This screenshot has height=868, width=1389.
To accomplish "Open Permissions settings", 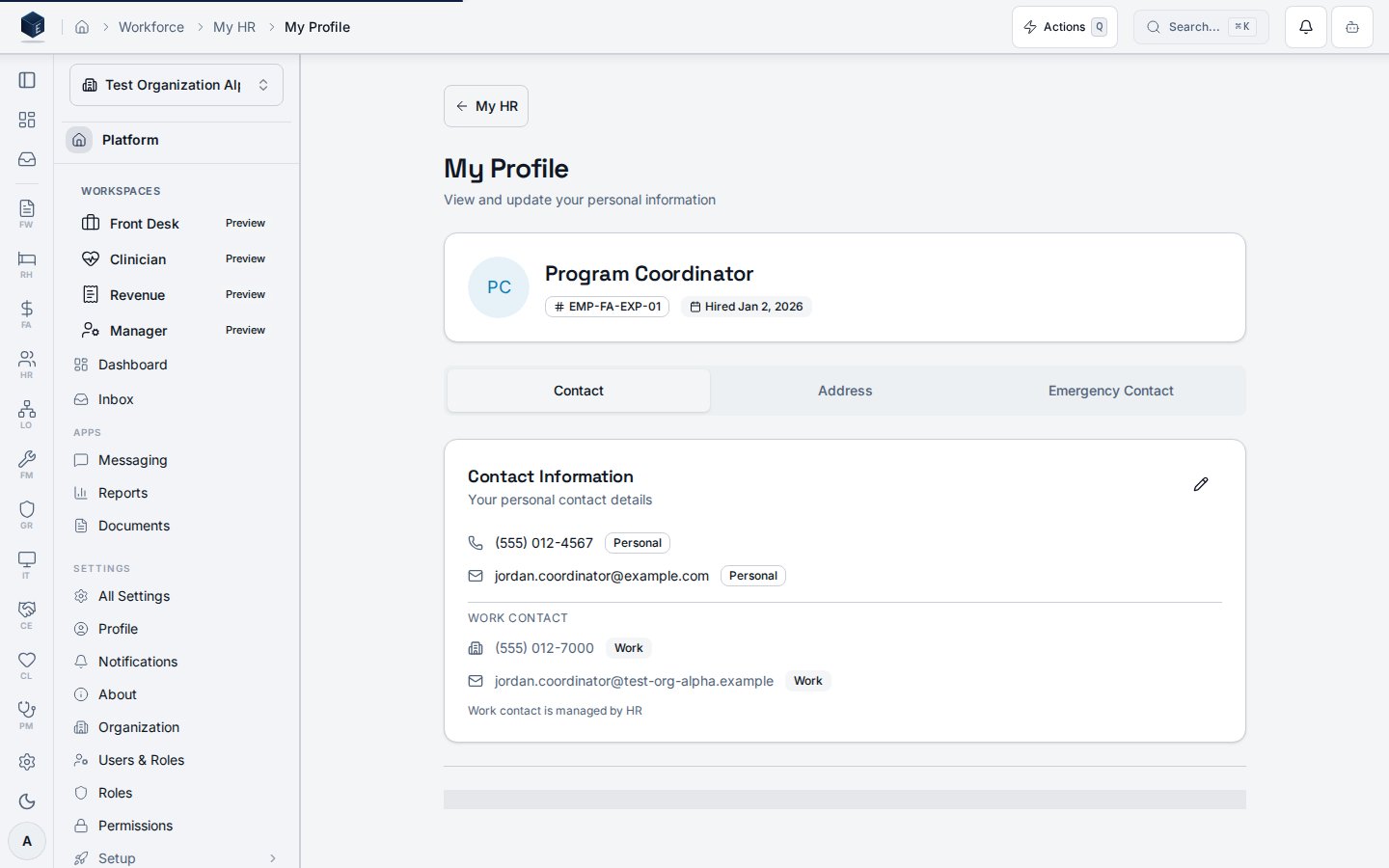I will (x=177, y=826).
